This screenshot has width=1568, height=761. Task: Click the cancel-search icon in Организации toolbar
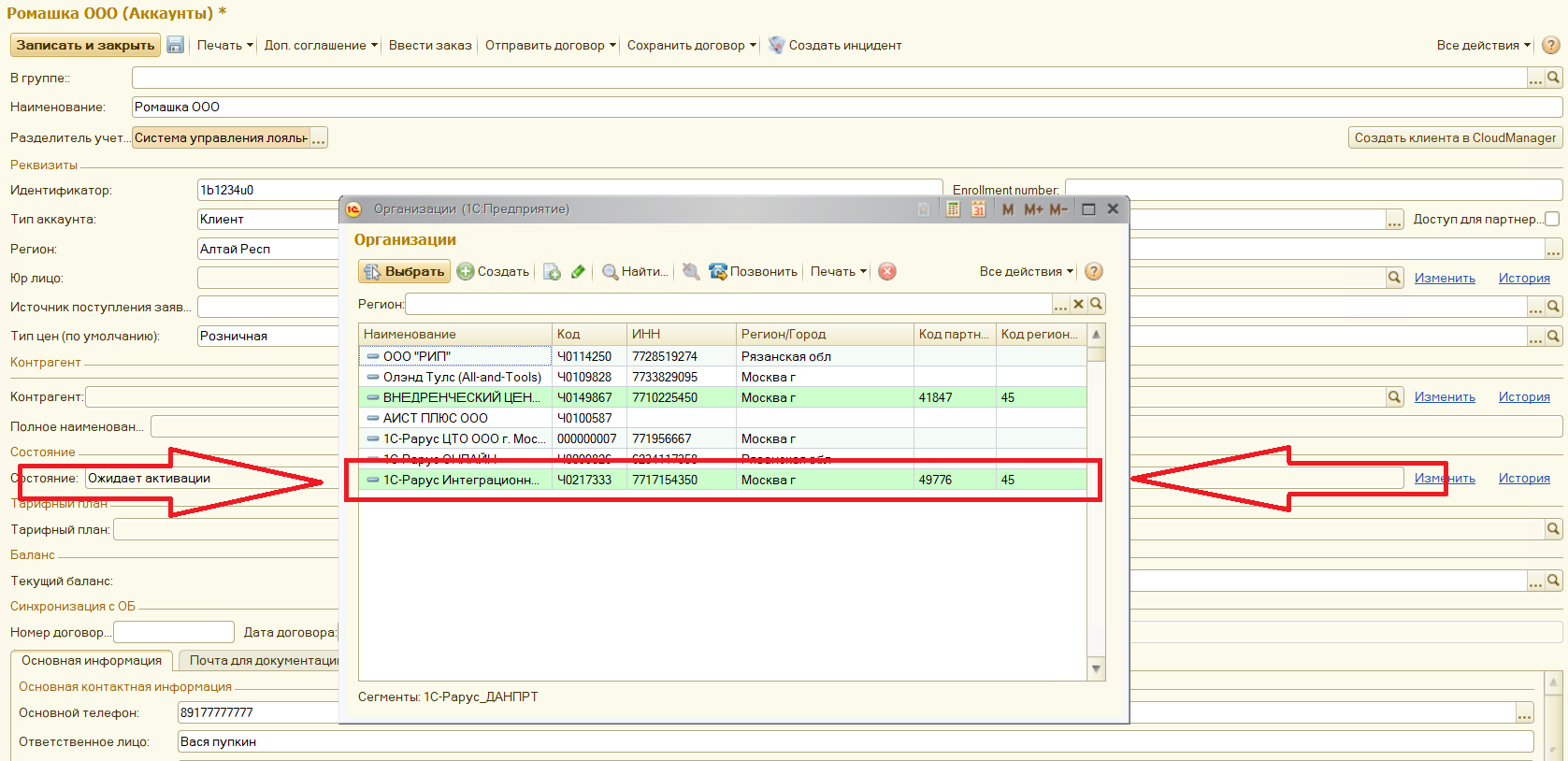[691, 271]
